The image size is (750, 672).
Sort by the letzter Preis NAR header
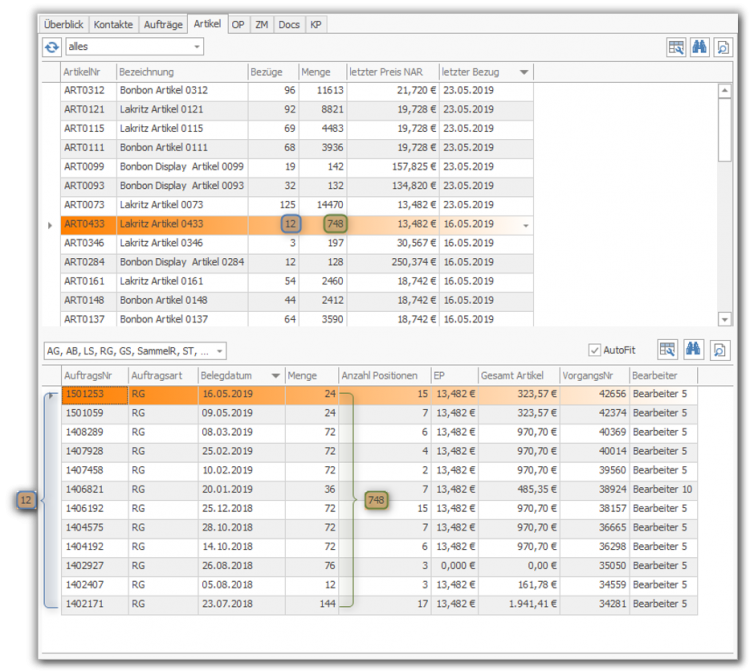(393, 72)
